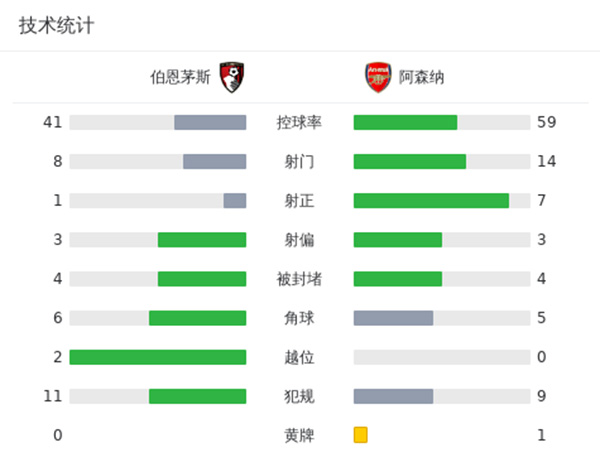This screenshot has height=462, width=600.
Task: Click the Arsenal club crest
Action: pos(377,78)
